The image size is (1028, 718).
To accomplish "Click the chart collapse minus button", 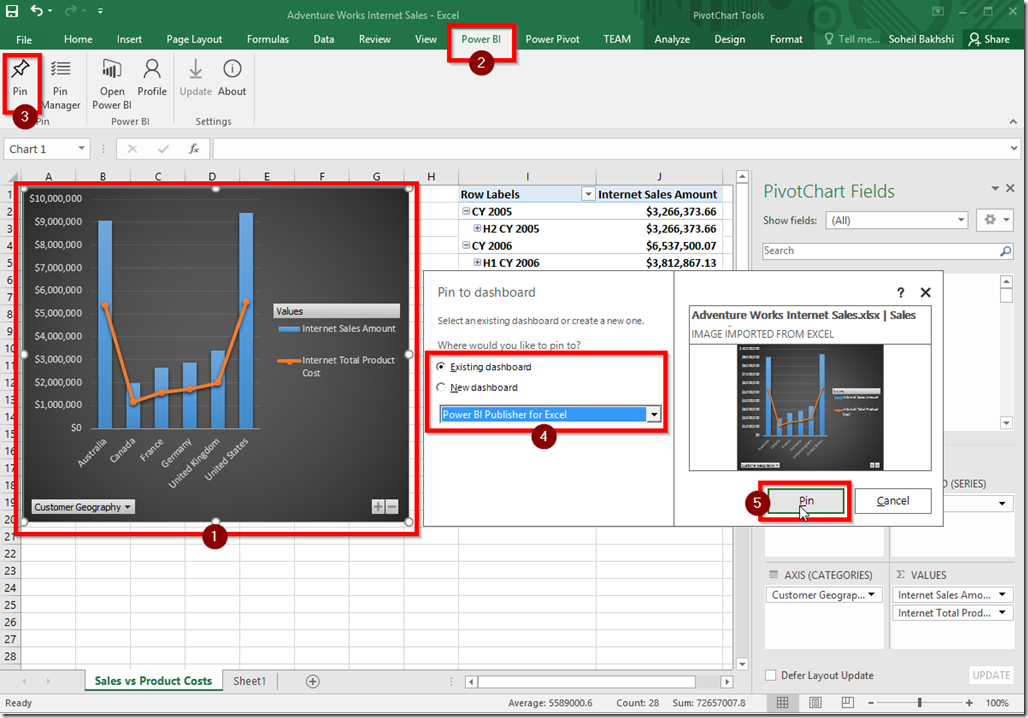I will click(x=391, y=506).
